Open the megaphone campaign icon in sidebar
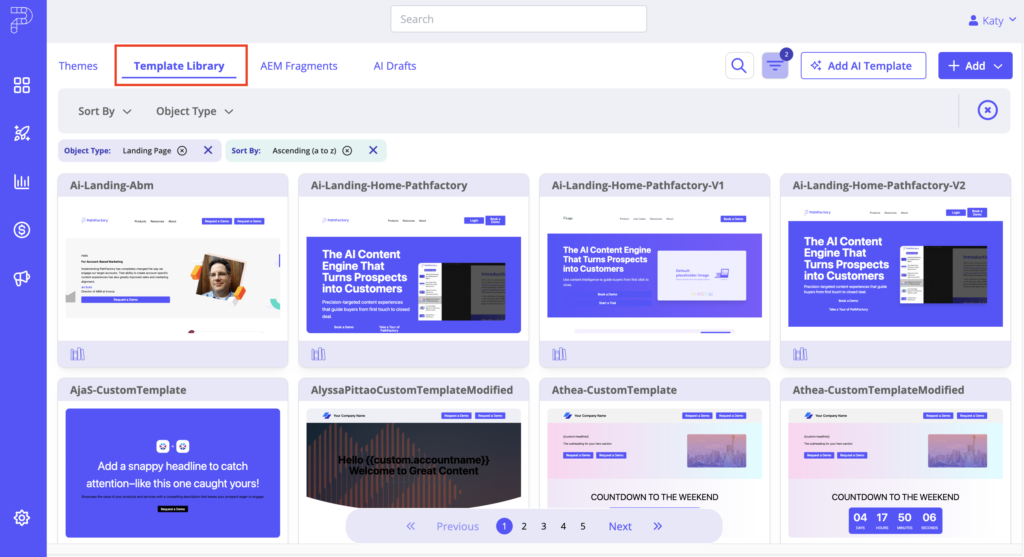The image size is (1024, 557). coord(22,278)
